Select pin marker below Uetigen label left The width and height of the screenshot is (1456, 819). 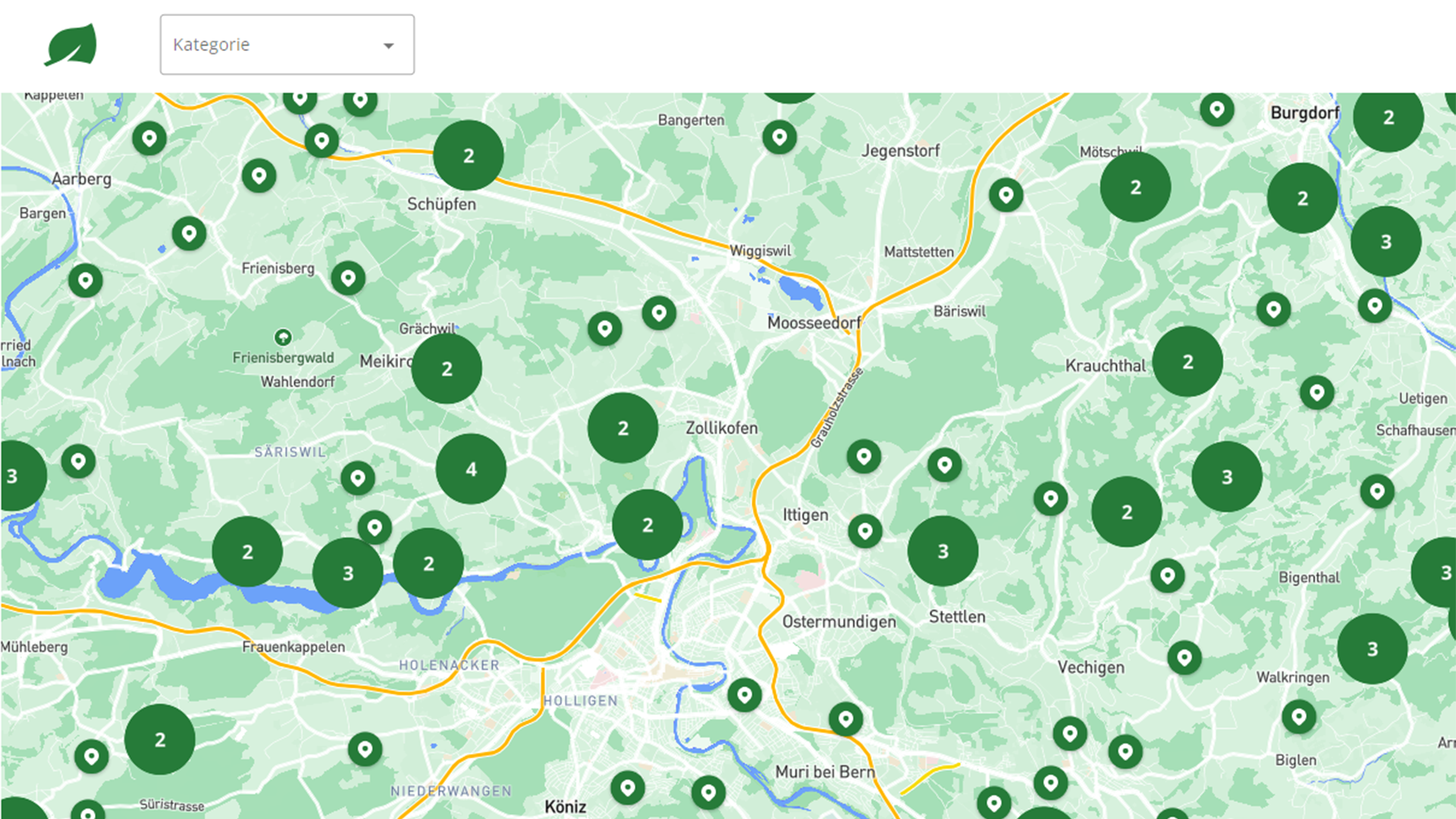click(x=1317, y=393)
